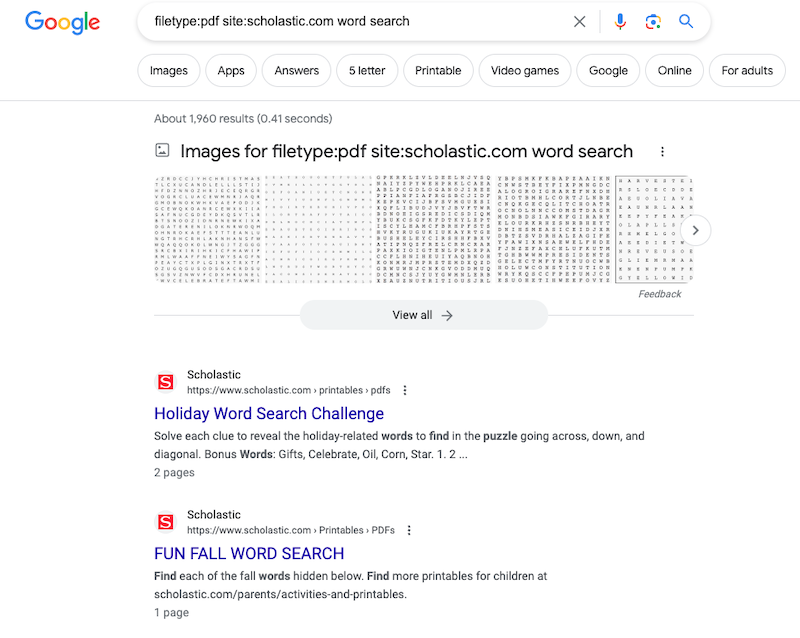The width and height of the screenshot is (800, 638).
Task: Advance the image carousel with the right arrow
Action: point(695,230)
